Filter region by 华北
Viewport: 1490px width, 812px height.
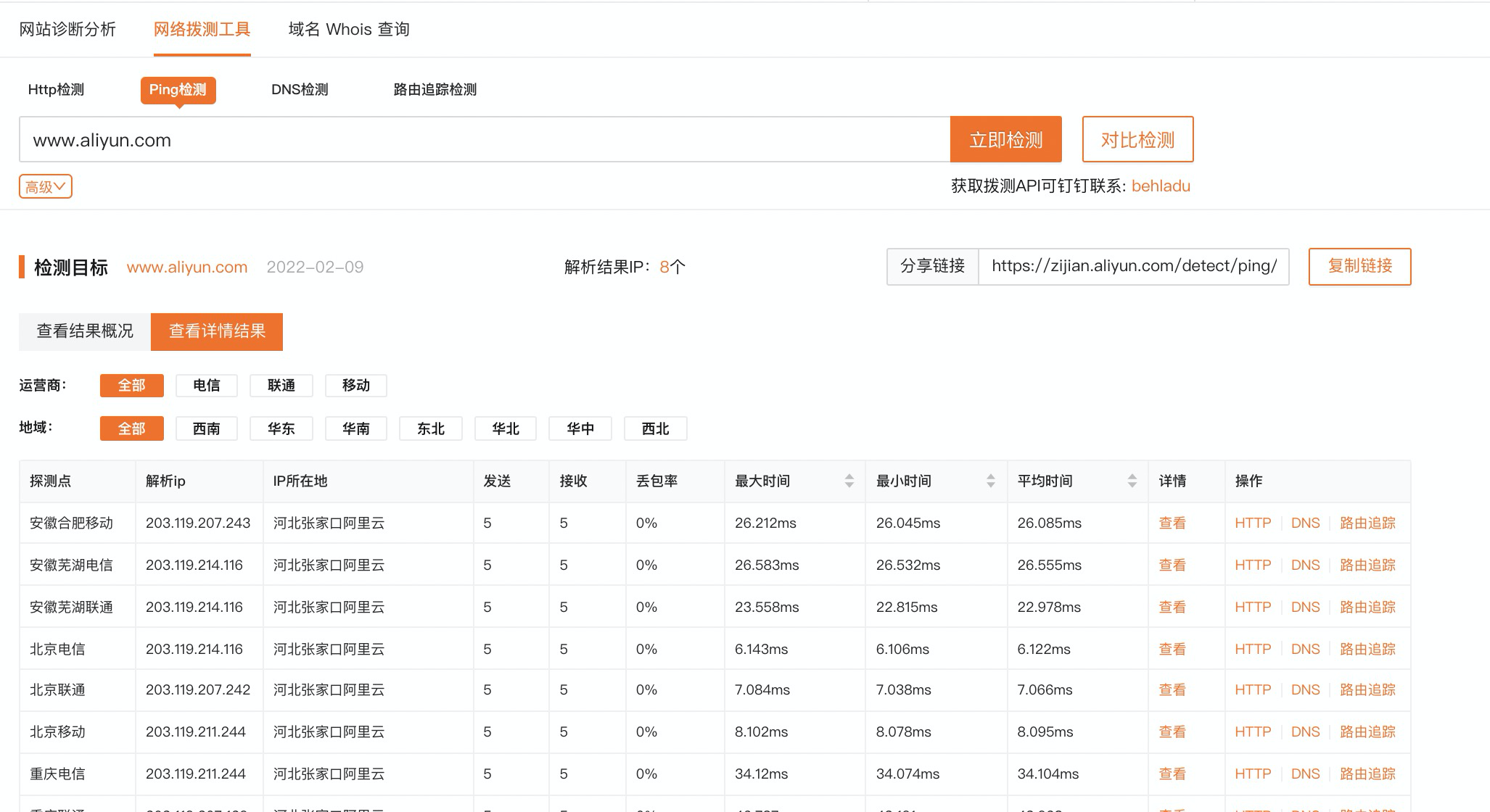pyautogui.click(x=506, y=428)
